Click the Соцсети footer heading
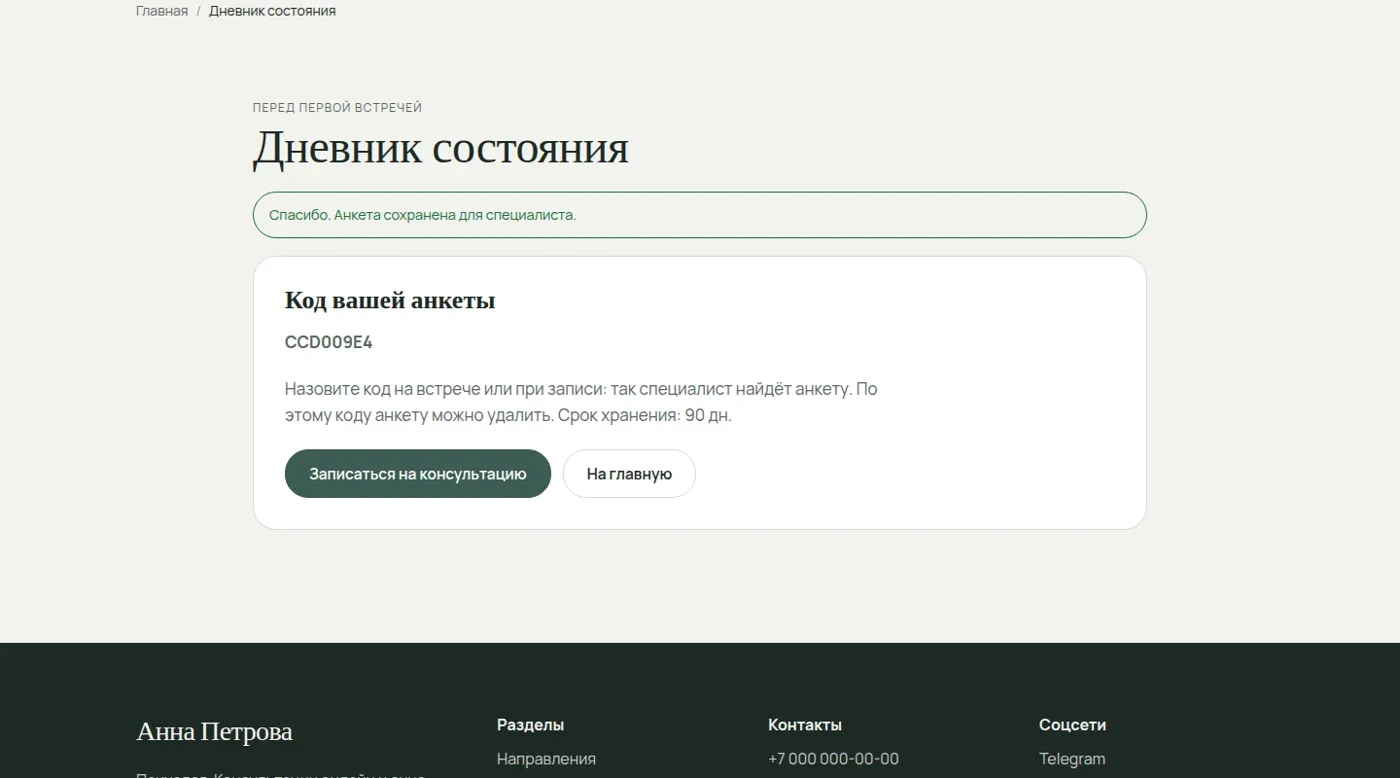1400x778 pixels. [1072, 725]
